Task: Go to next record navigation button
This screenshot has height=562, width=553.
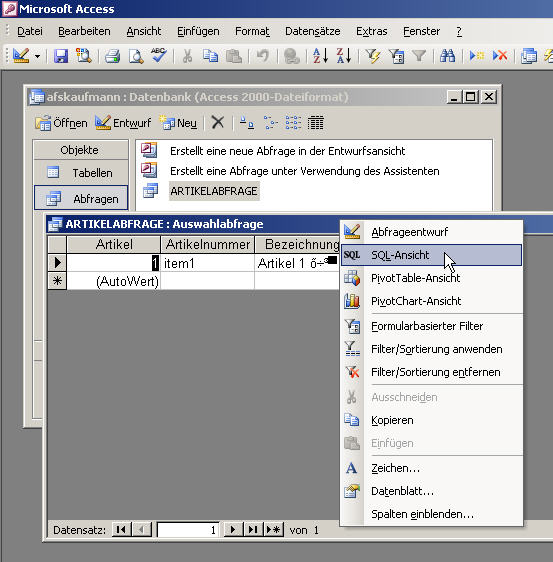Action: coord(233,529)
